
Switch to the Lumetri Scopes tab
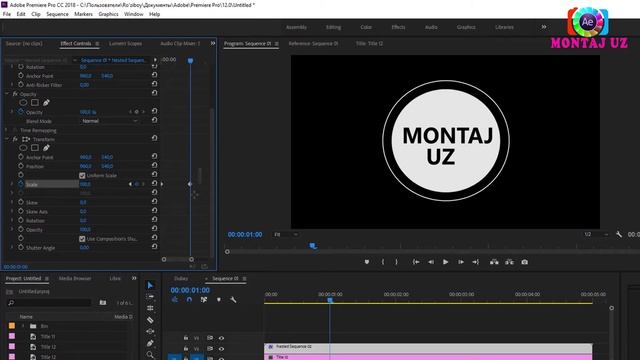click(125, 43)
